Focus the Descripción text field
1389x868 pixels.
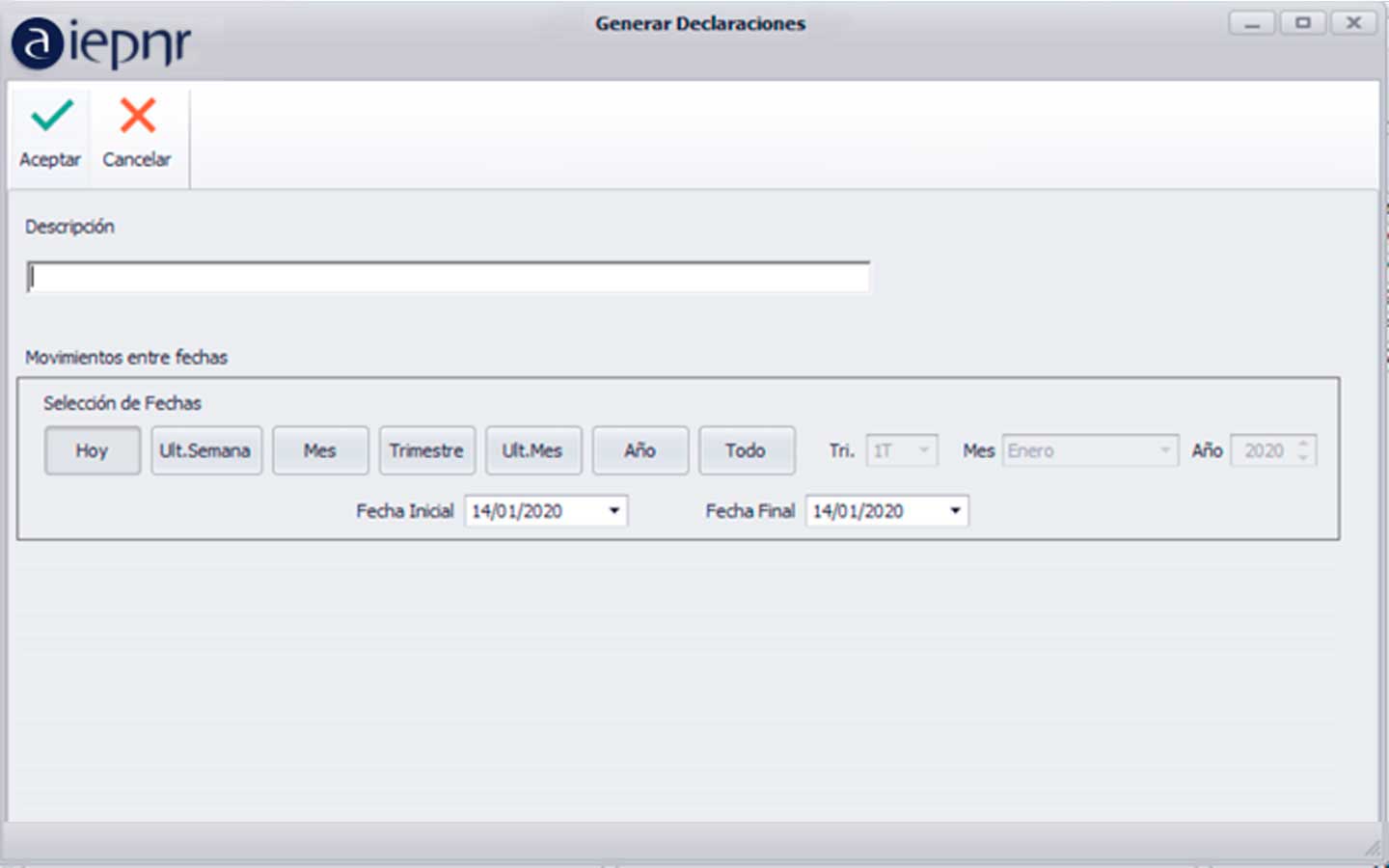tap(449, 278)
